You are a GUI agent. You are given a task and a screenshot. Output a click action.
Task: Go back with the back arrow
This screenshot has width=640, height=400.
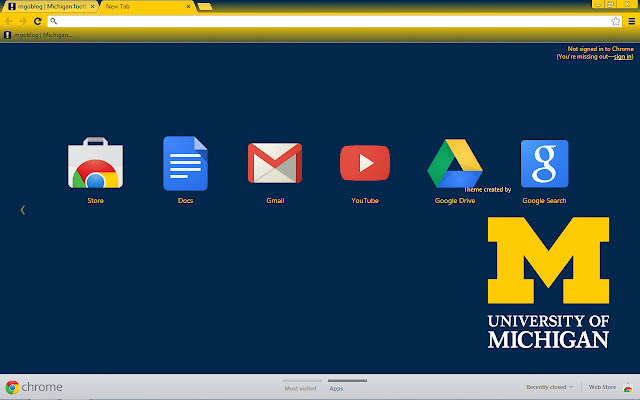tap(9, 21)
